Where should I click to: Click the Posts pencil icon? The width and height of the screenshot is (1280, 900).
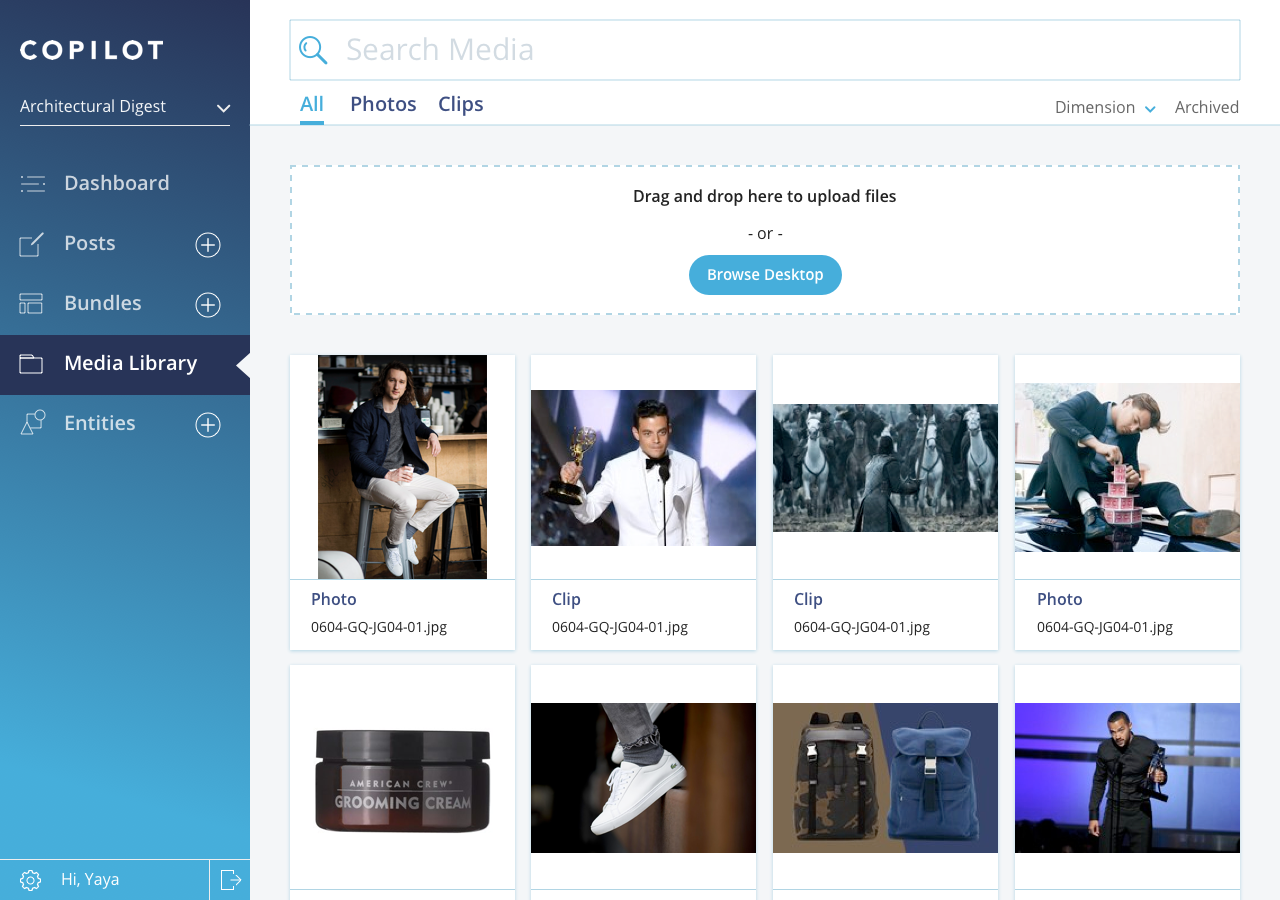pos(32,244)
